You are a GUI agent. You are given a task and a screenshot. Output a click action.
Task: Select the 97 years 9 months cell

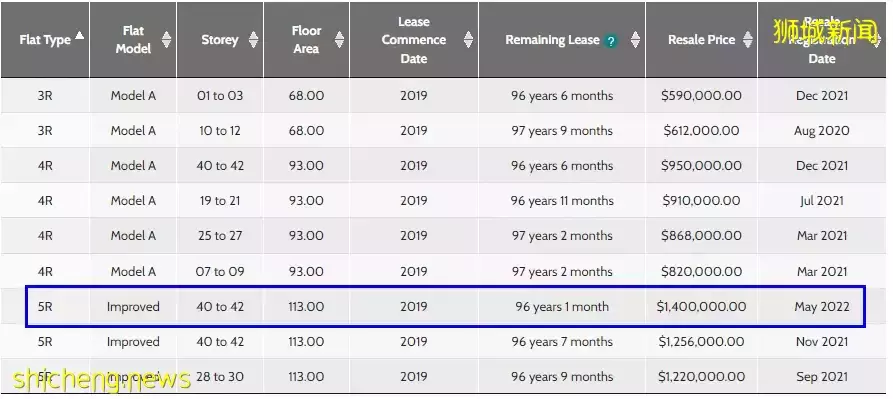tap(562, 130)
